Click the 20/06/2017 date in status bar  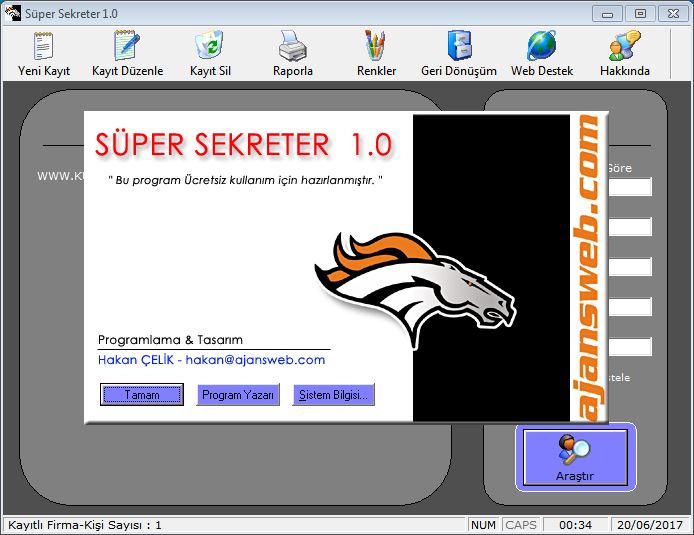coord(650,525)
